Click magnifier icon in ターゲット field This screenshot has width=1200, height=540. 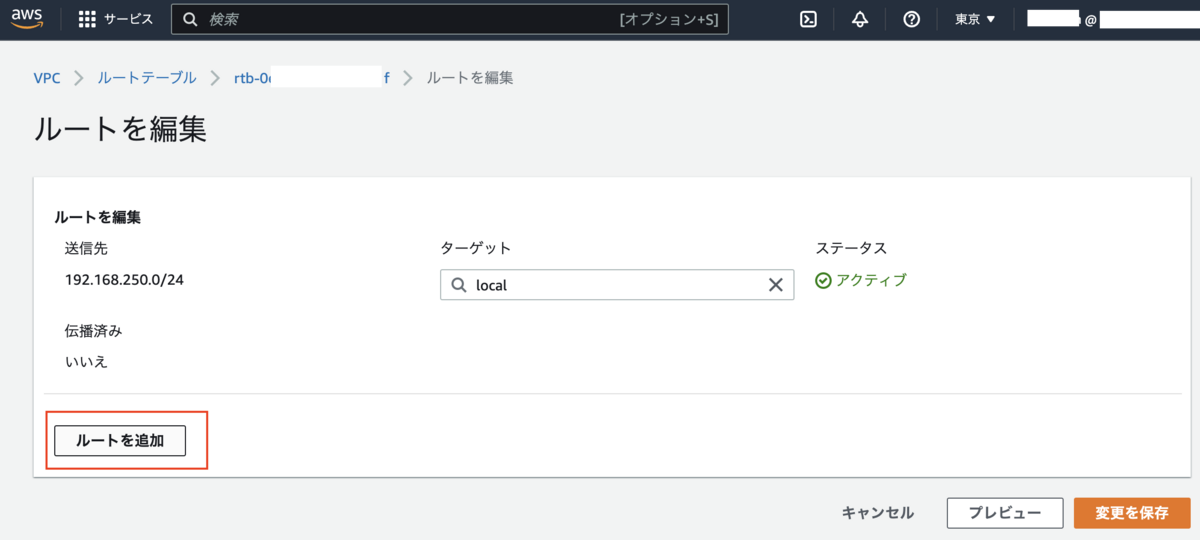[459, 285]
